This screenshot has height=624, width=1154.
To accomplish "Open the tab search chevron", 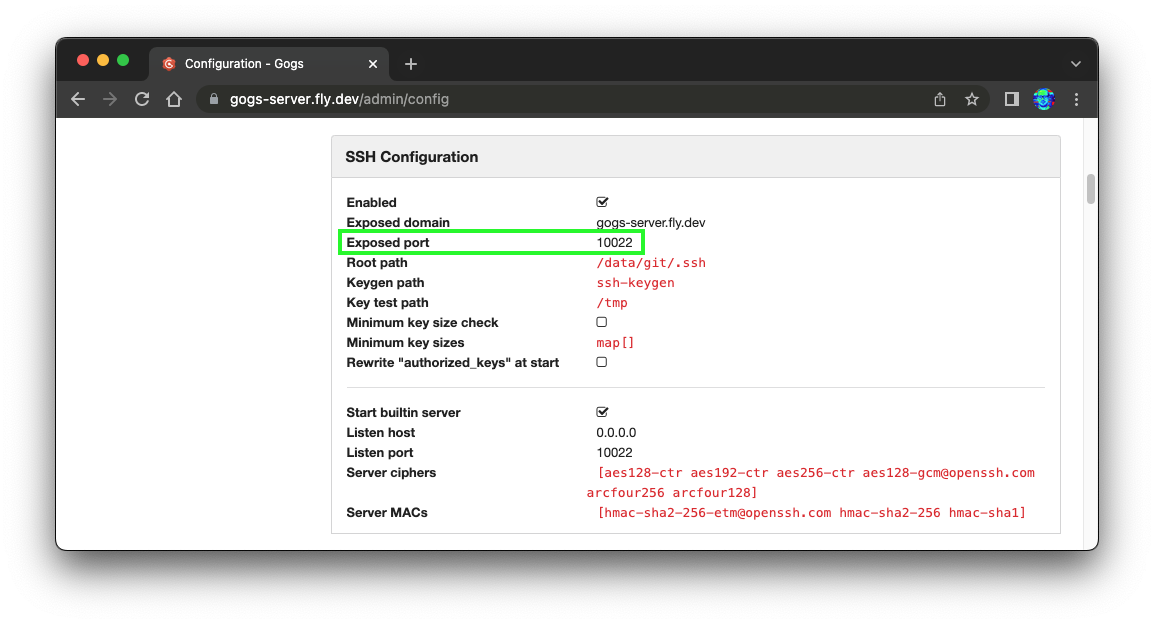I will pos(1076,62).
